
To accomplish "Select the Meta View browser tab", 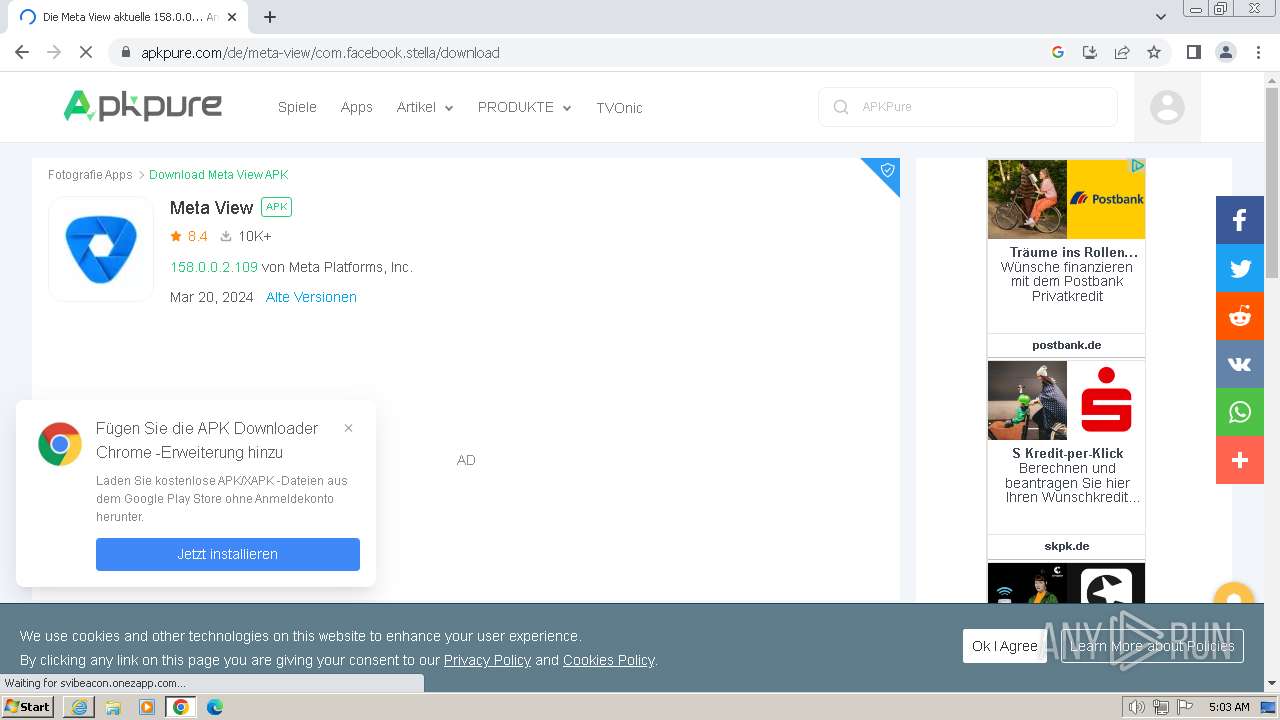I will point(128,17).
